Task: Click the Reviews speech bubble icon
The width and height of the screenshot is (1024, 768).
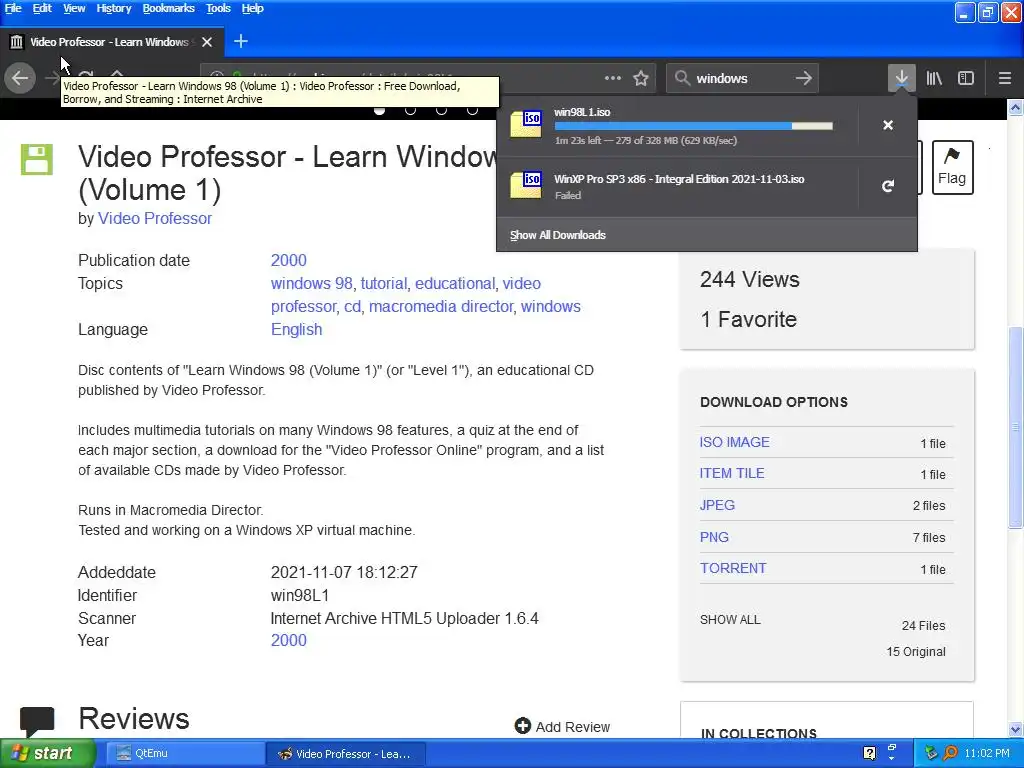Action: point(37,720)
